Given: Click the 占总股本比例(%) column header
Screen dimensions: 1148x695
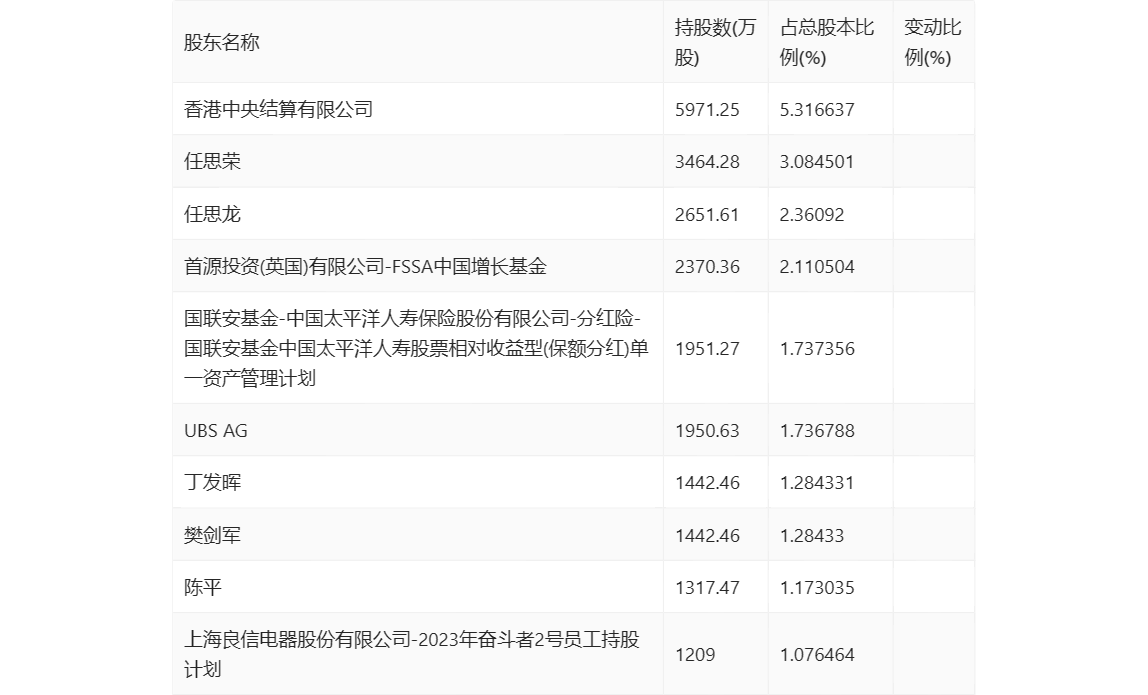Looking at the screenshot, I should coord(827,42).
